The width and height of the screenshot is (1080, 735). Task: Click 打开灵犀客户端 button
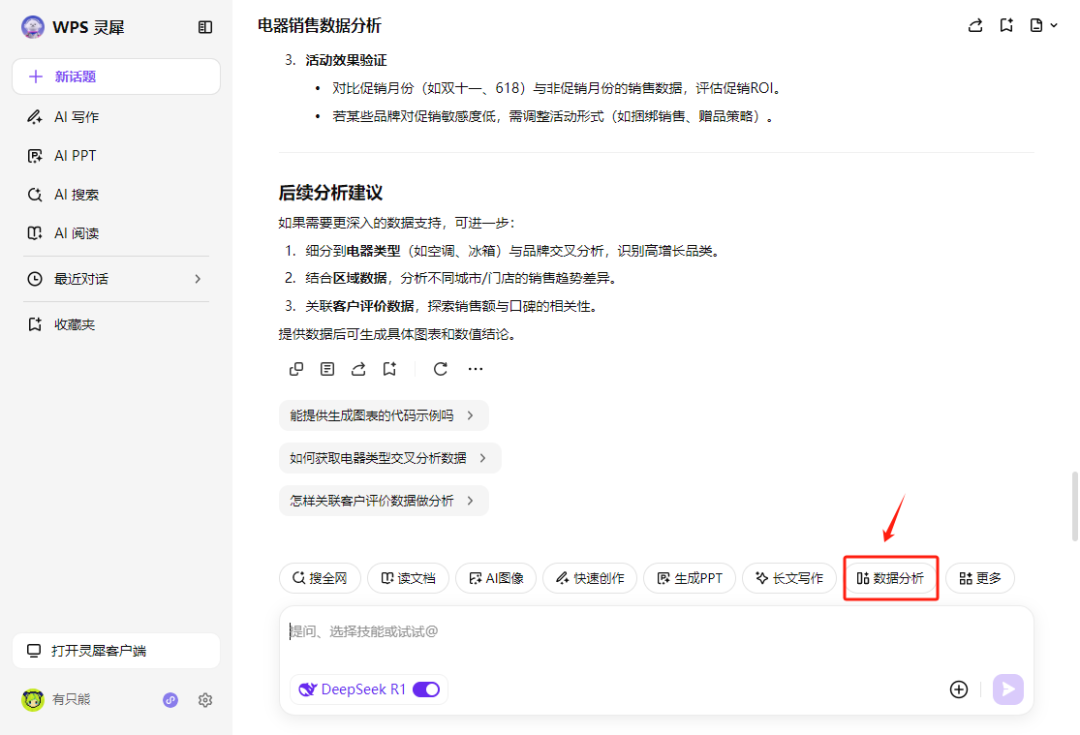116,651
